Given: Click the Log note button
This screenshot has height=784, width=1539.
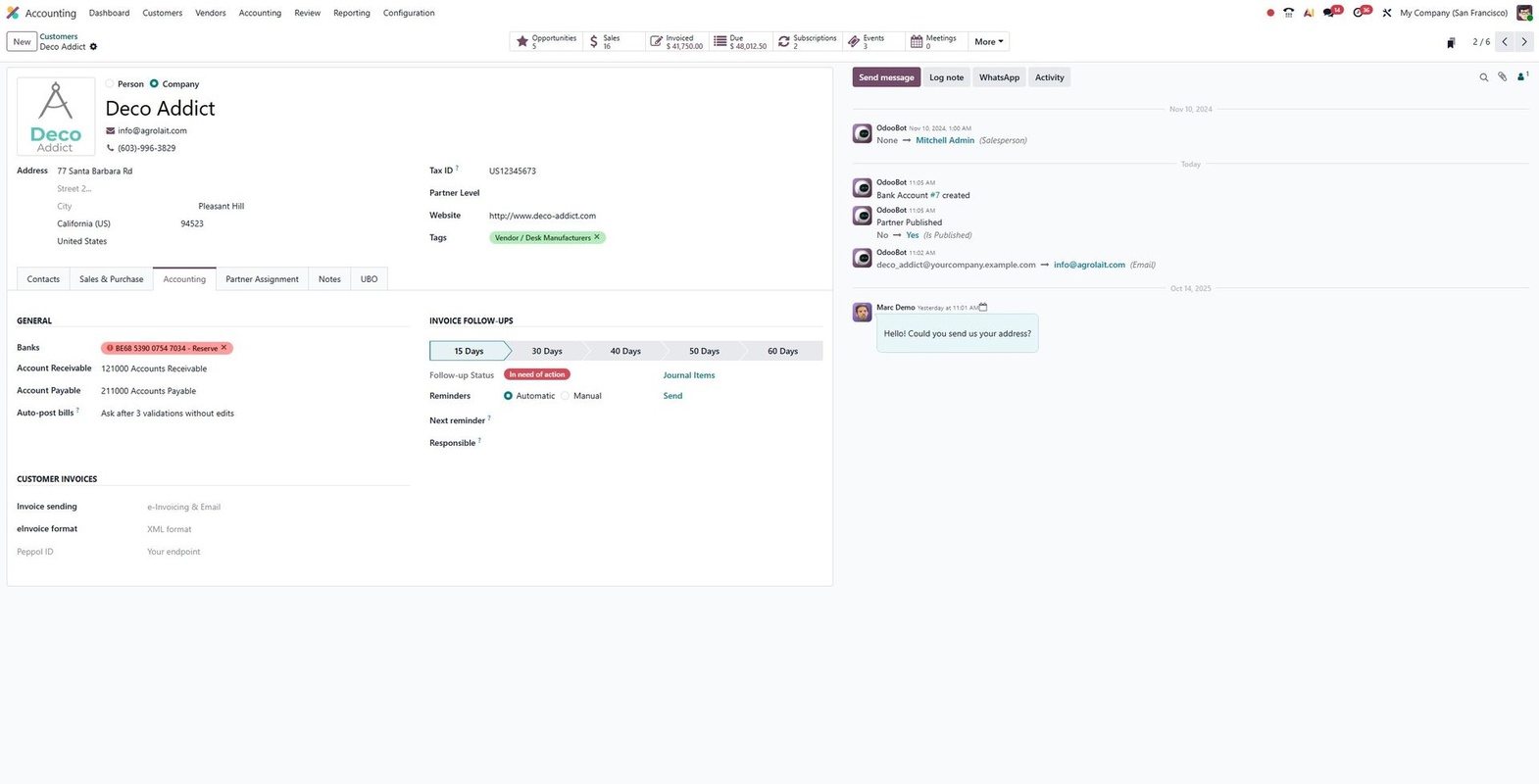Looking at the screenshot, I should tap(946, 77).
